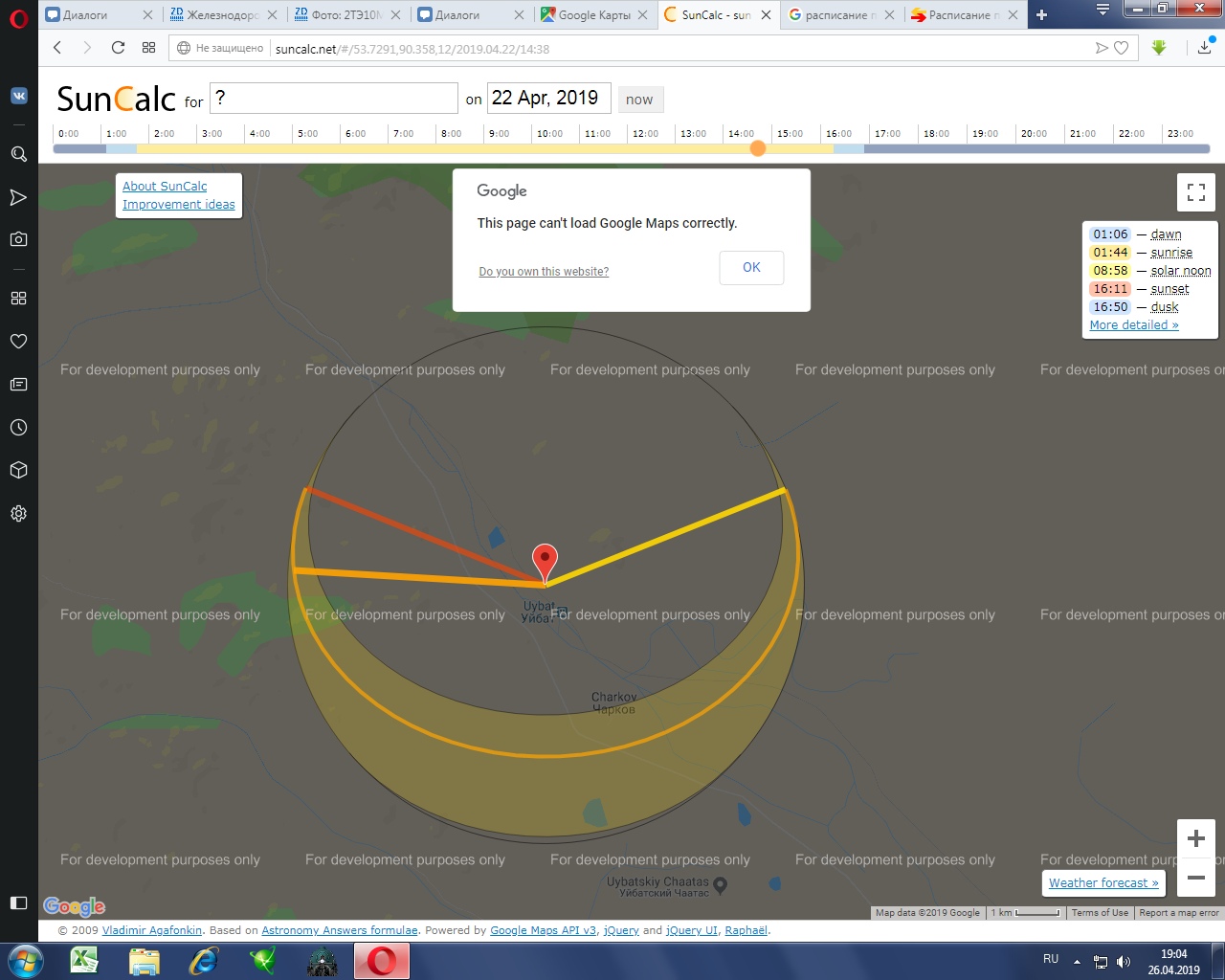
Task: Click the location search input field
Action: coord(333,99)
